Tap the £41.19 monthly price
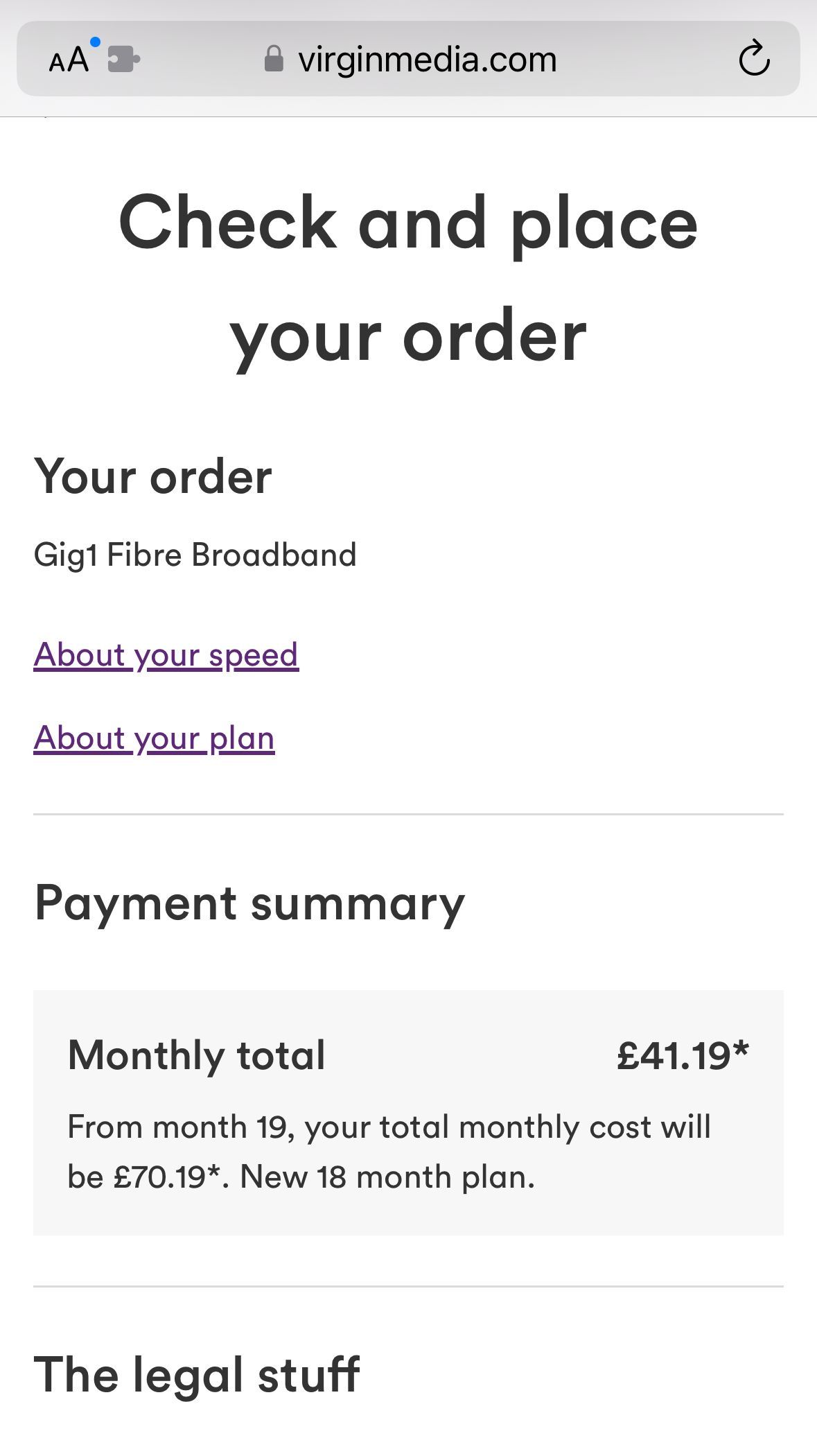Screen dimensions: 817x1456 (x=683, y=1055)
